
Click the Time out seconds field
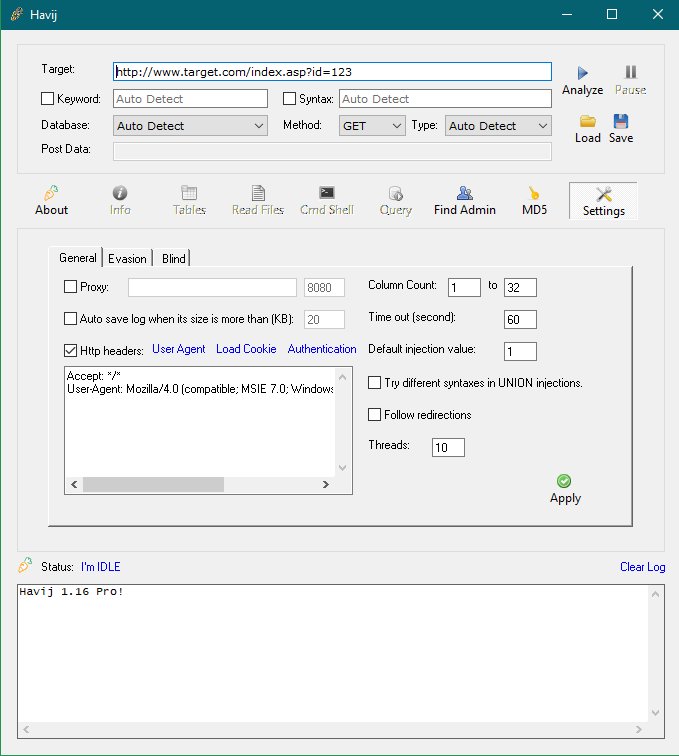click(520, 319)
